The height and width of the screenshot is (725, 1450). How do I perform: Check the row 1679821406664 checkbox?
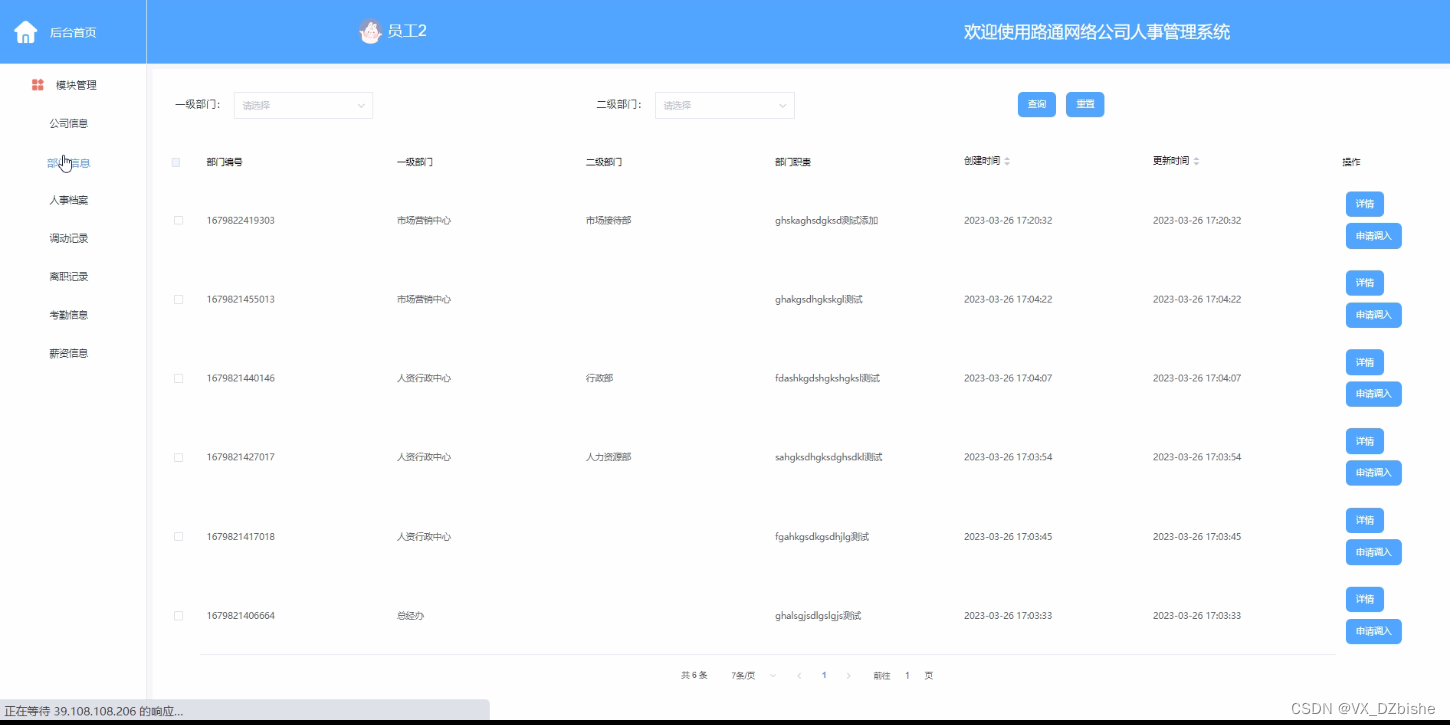click(179, 615)
